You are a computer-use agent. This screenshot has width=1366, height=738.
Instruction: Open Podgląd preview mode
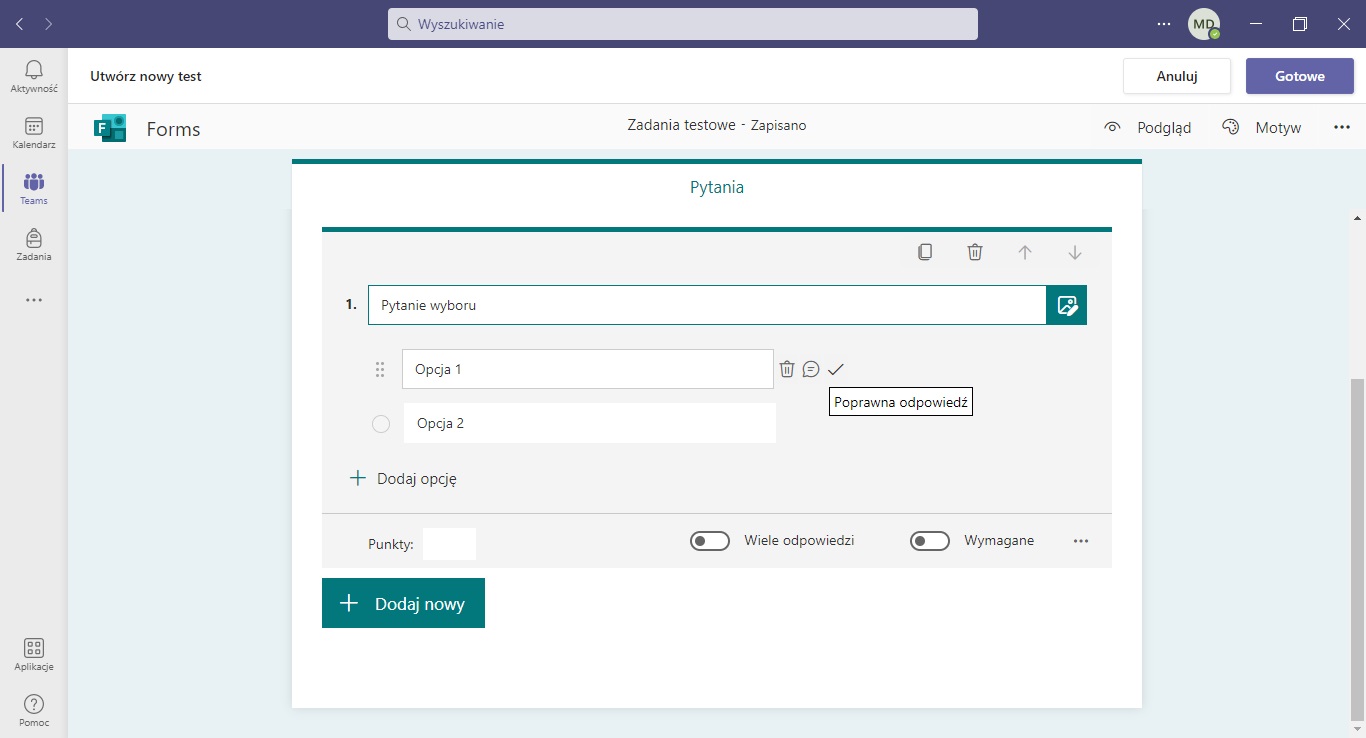[x=1148, y=127]
